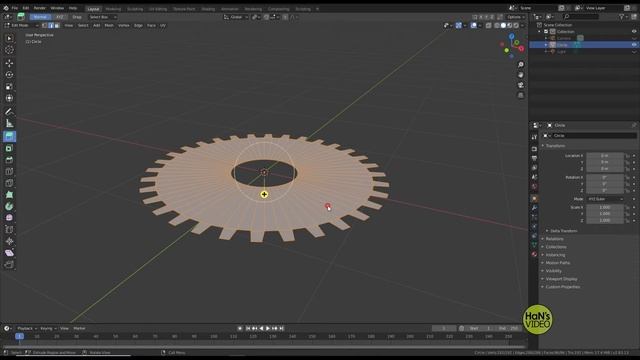640x360 pixels.
Task: Hide Collection with eye icon in outliner
Action: pos(634,31)
